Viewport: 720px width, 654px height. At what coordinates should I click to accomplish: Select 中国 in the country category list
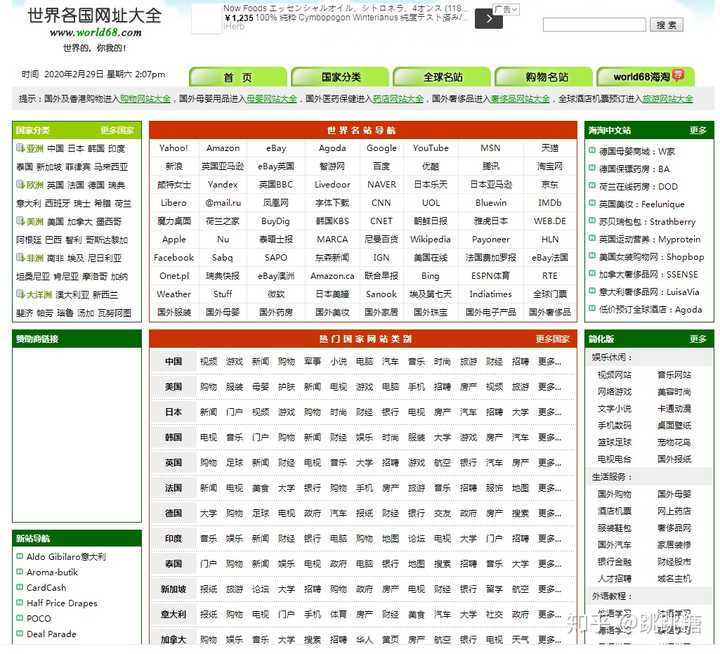174,361
